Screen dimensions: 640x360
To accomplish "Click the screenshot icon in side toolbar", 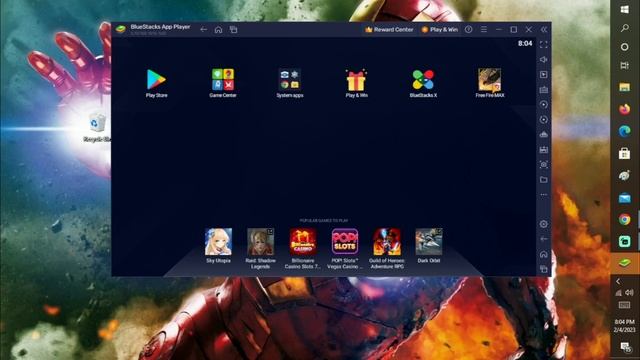I will [x=544, y=164].
